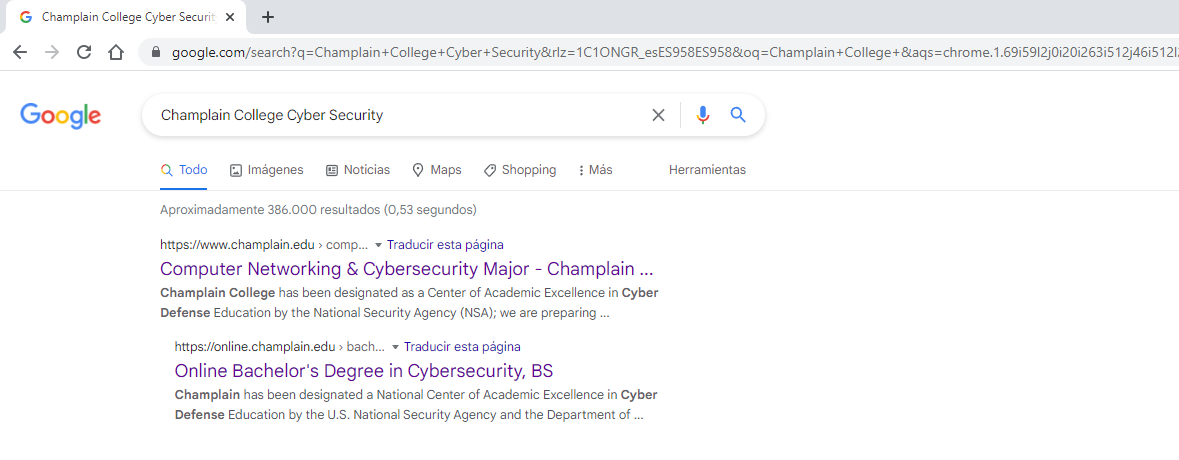Open Computer Networking & Cybersecurity Major result
Screen dimensions: 1179x460
click(x=406, y=269)
